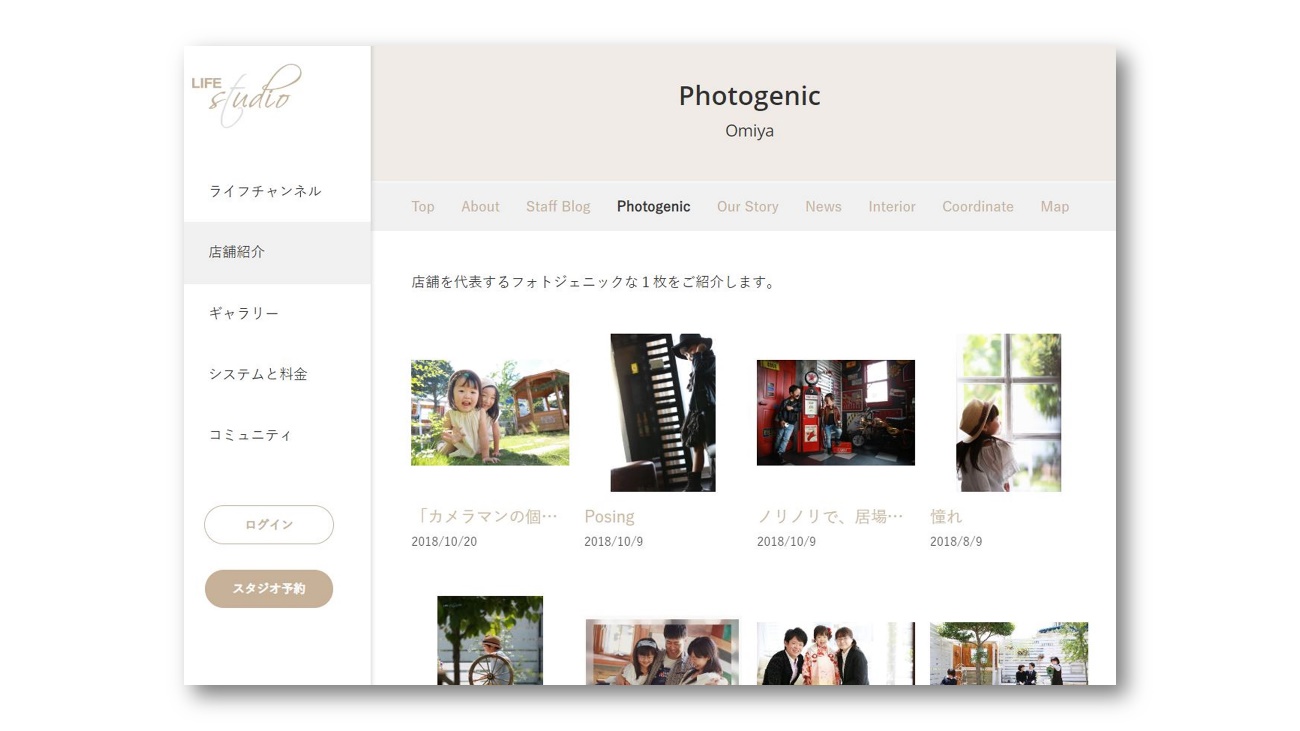Image resolution: width=1300 pixels, height=731 pixels.
Task: Open the Posing post title link
Action: click(x=609, y=517)
